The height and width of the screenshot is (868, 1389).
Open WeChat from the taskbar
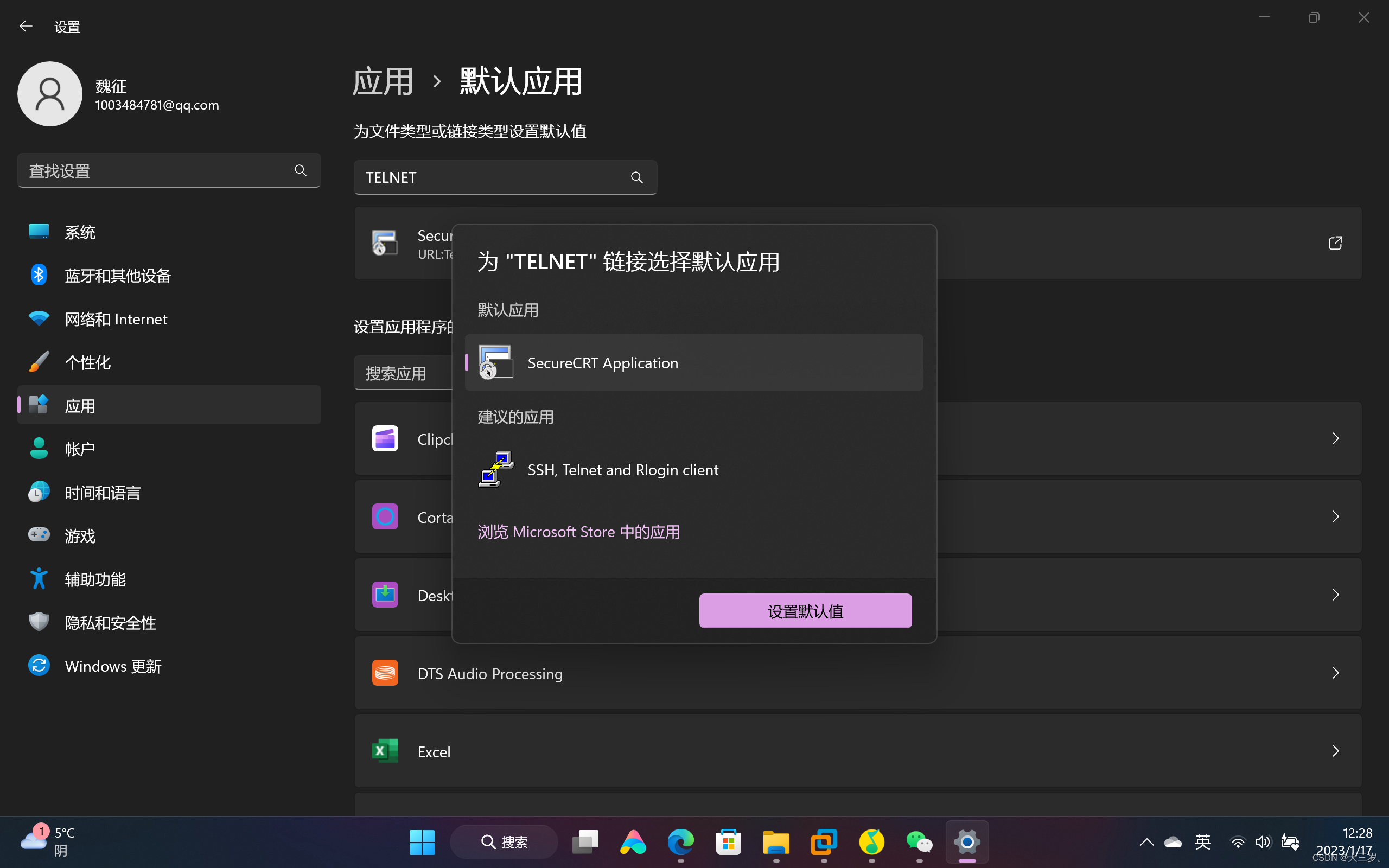tap(919, 842)
